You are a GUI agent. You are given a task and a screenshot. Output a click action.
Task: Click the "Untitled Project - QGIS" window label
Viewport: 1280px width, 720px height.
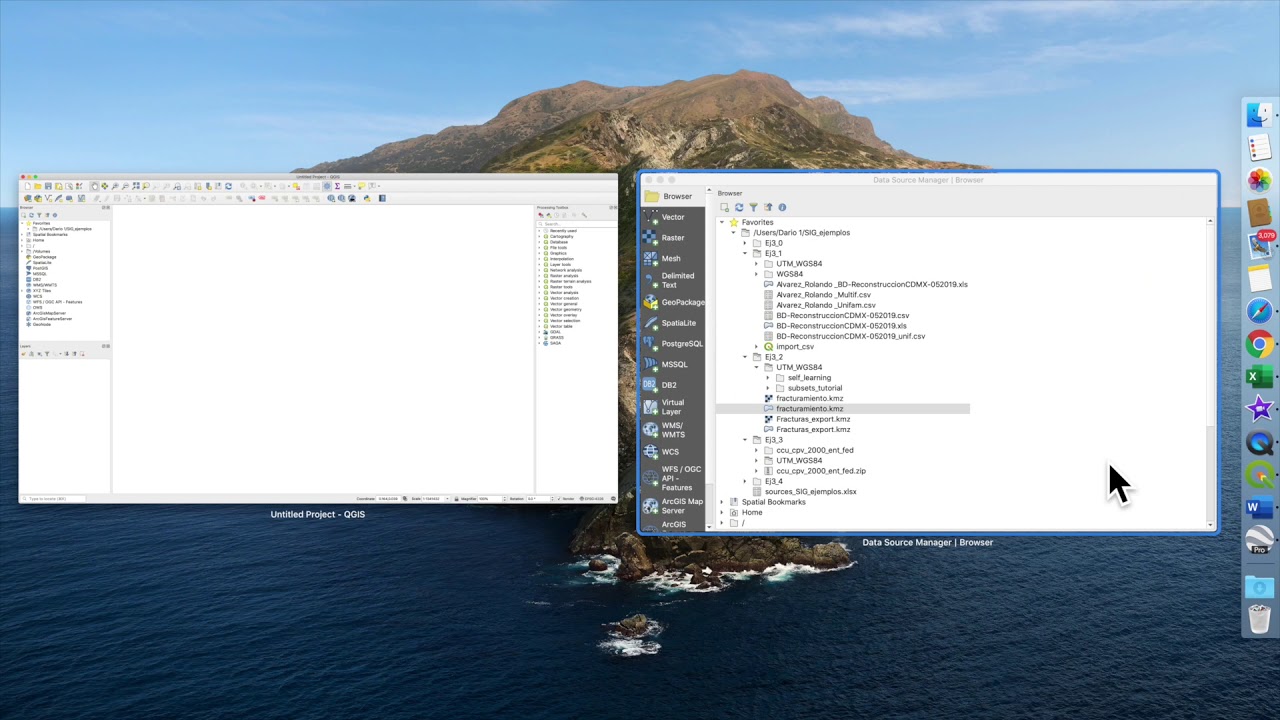[x=318, y=514]
